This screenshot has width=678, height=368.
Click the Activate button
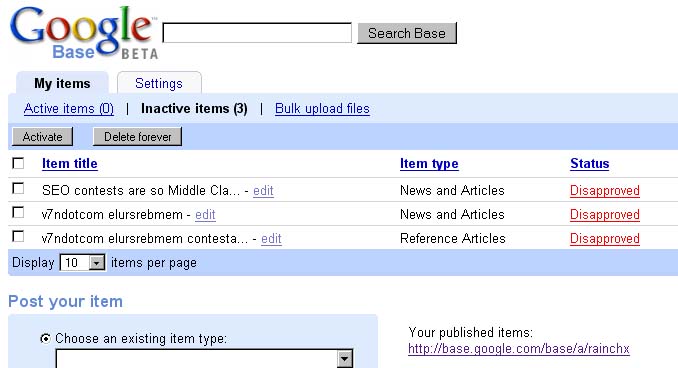(42, 137)
